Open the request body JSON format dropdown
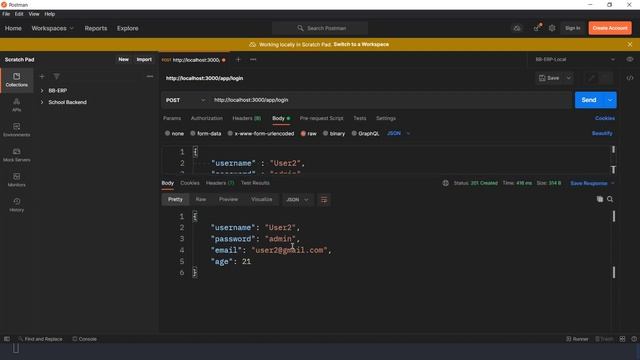 point(398,133)
